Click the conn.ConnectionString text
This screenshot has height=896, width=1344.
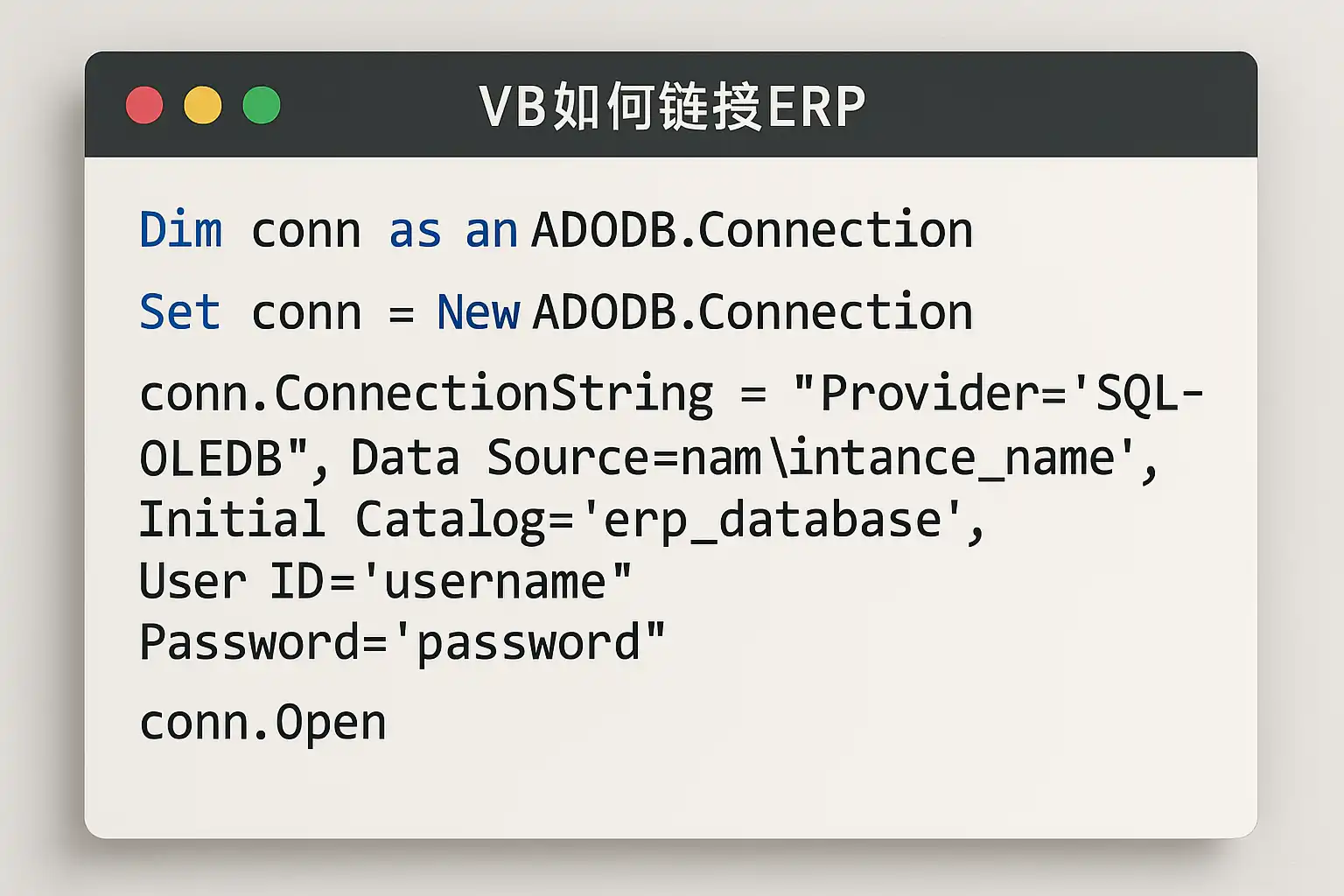click(426, 394)
